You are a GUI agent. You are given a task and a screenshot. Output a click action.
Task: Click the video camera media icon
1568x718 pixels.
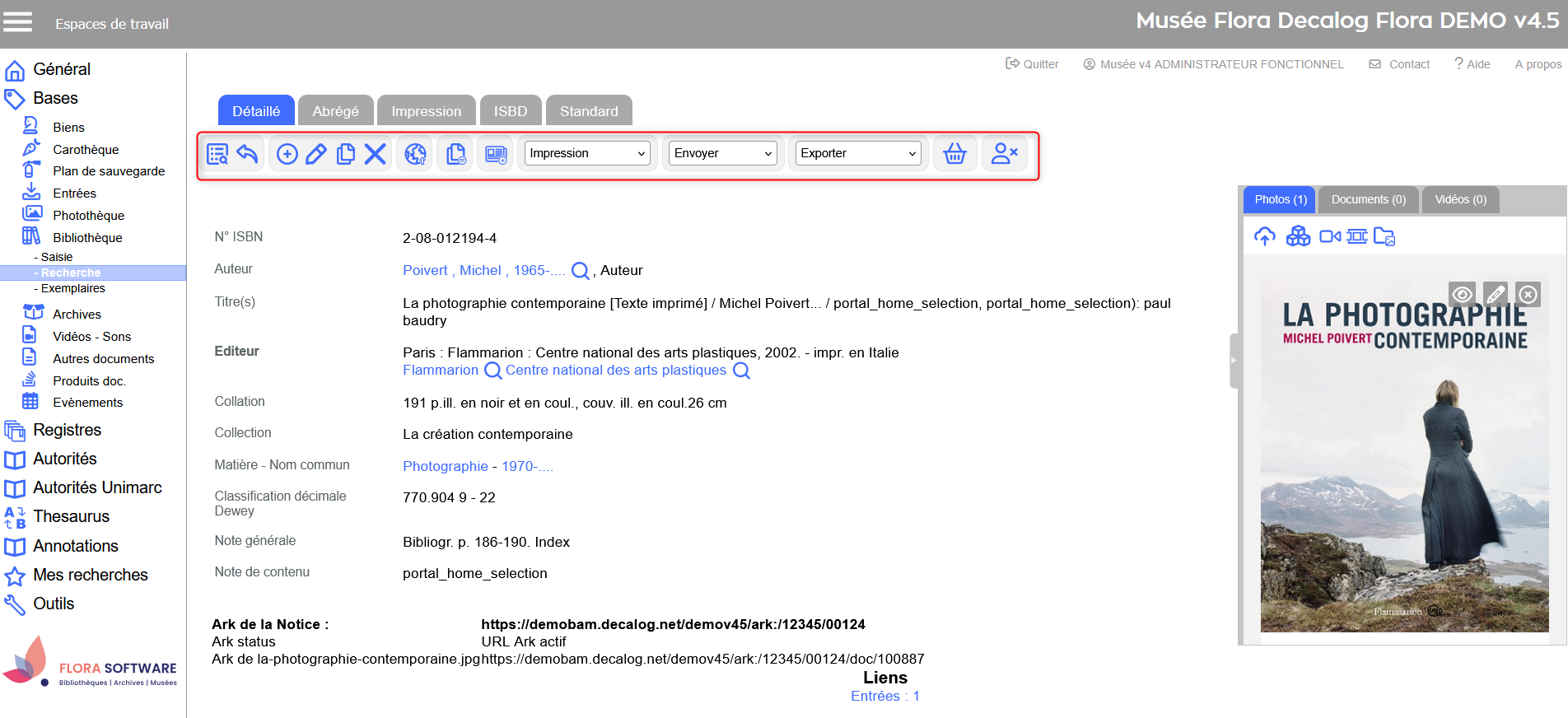[1329, 237]
